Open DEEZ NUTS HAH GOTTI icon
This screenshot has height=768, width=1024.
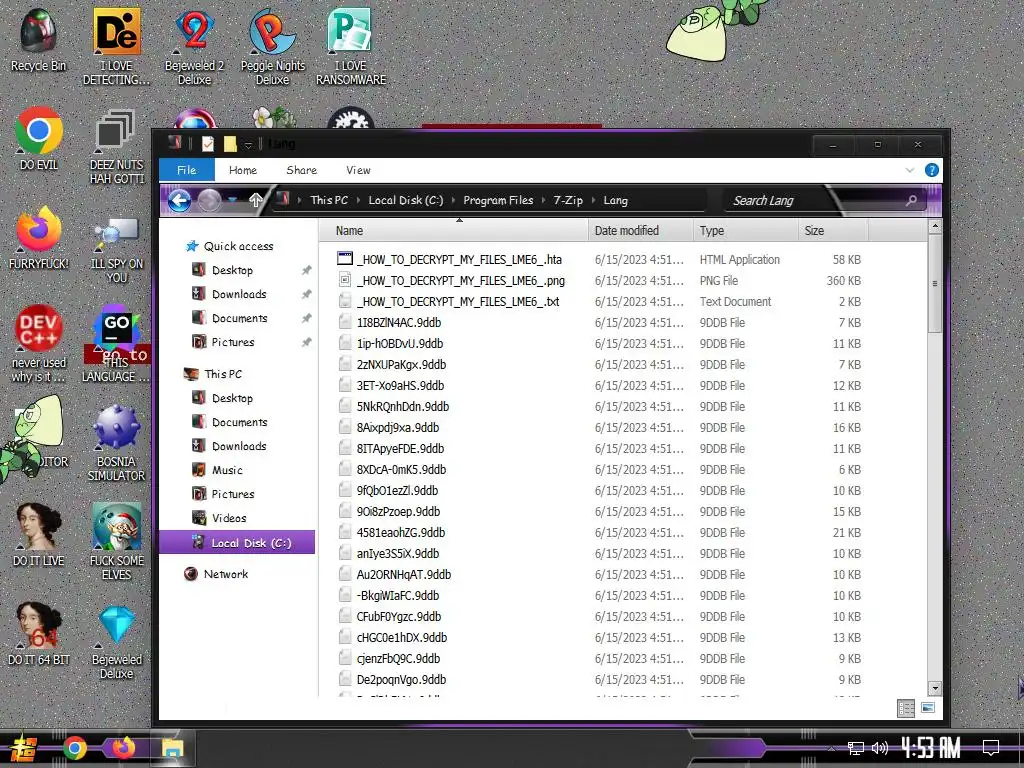click(x=116, y=146)
